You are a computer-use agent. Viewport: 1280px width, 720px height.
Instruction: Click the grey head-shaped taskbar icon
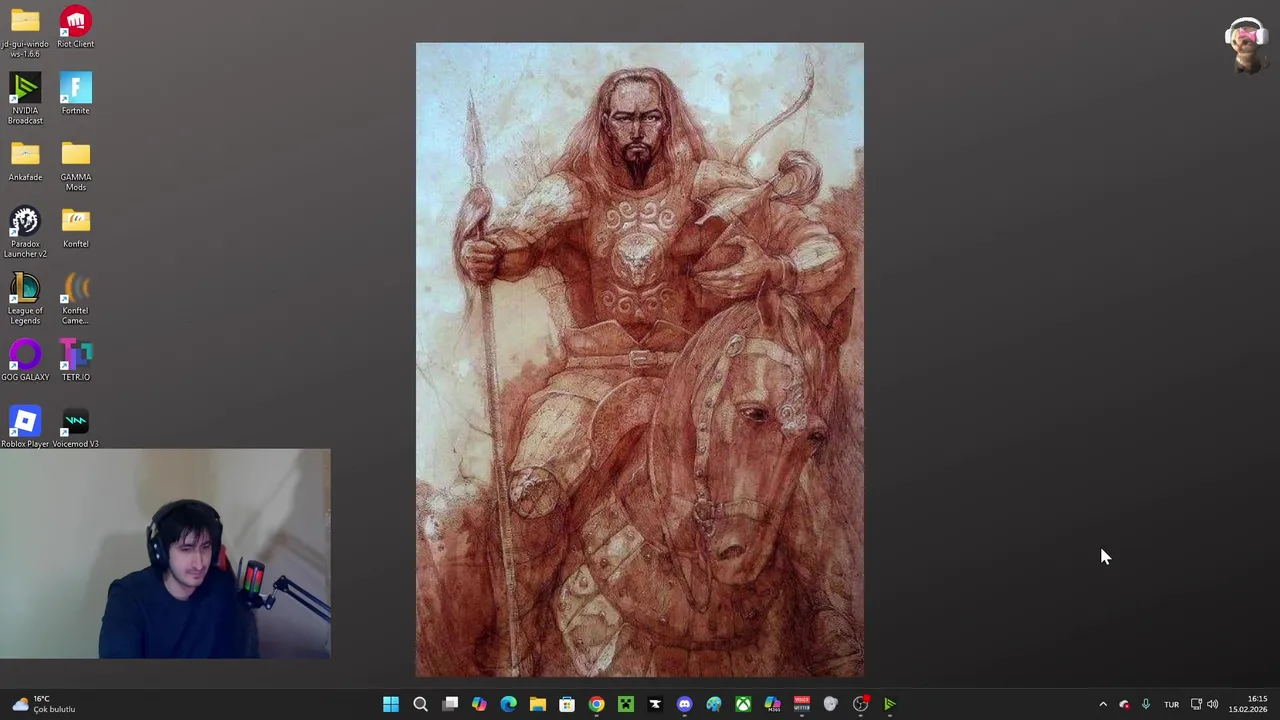(830, 704)
